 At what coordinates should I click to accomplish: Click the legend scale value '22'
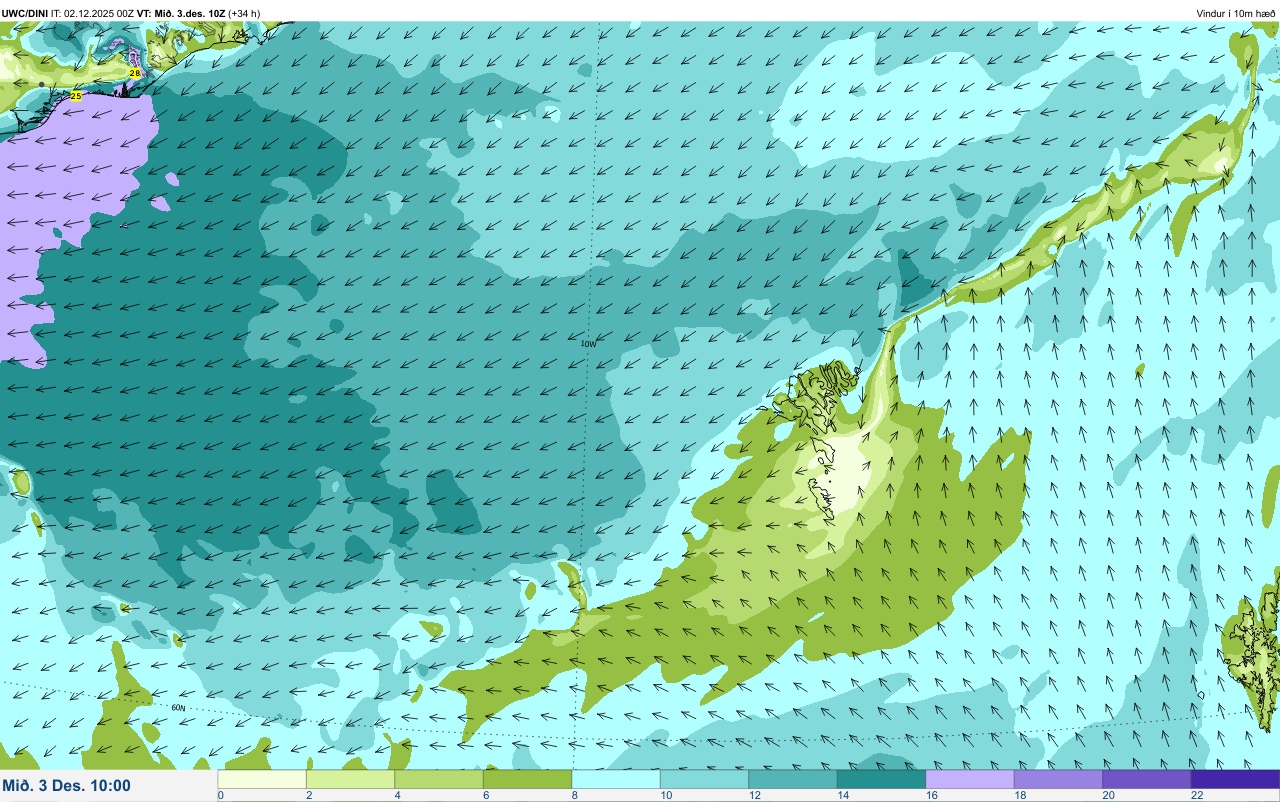tap(1196, 796)
